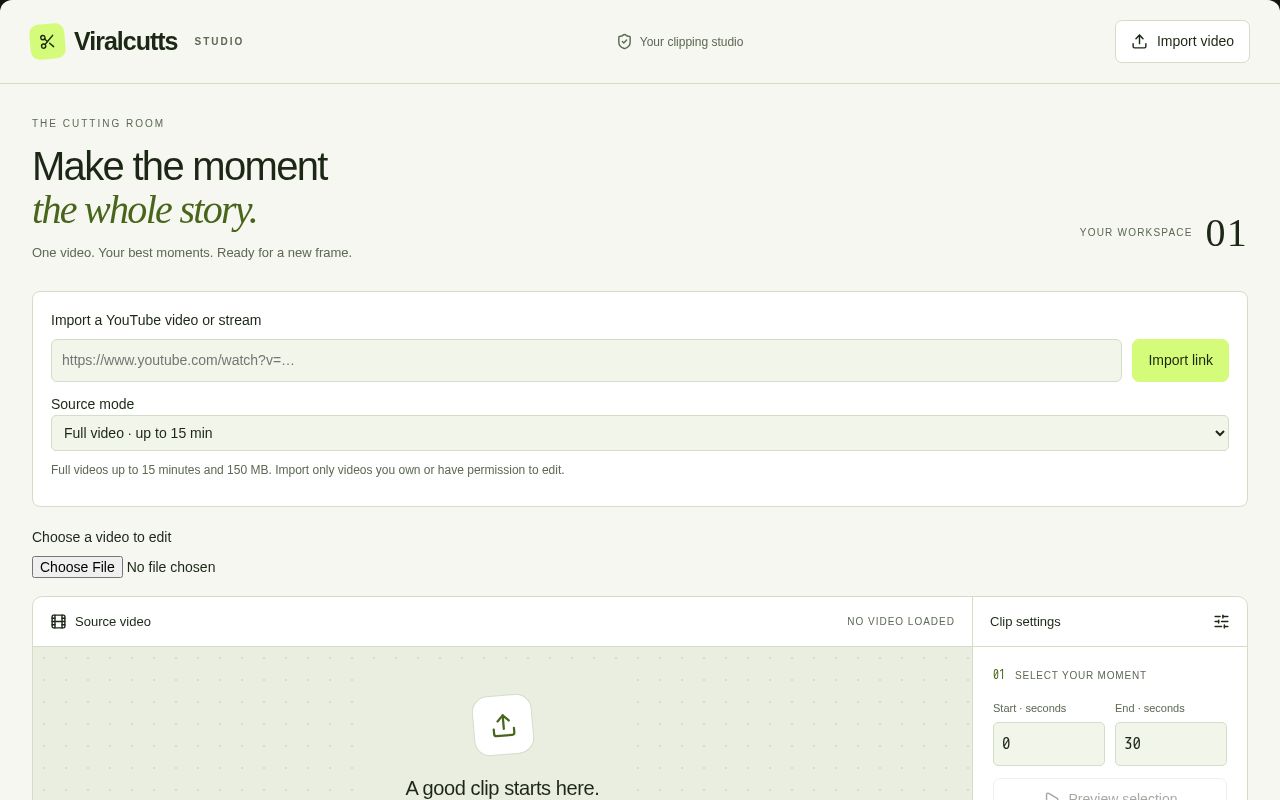
Task: Click the 'Full videos up to 15 minutes' help text
Action: 308,470
